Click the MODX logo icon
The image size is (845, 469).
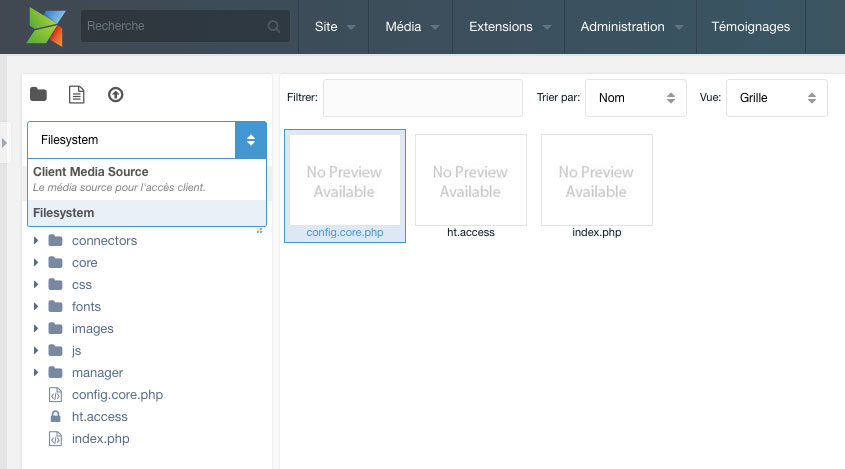coord(46,26)
